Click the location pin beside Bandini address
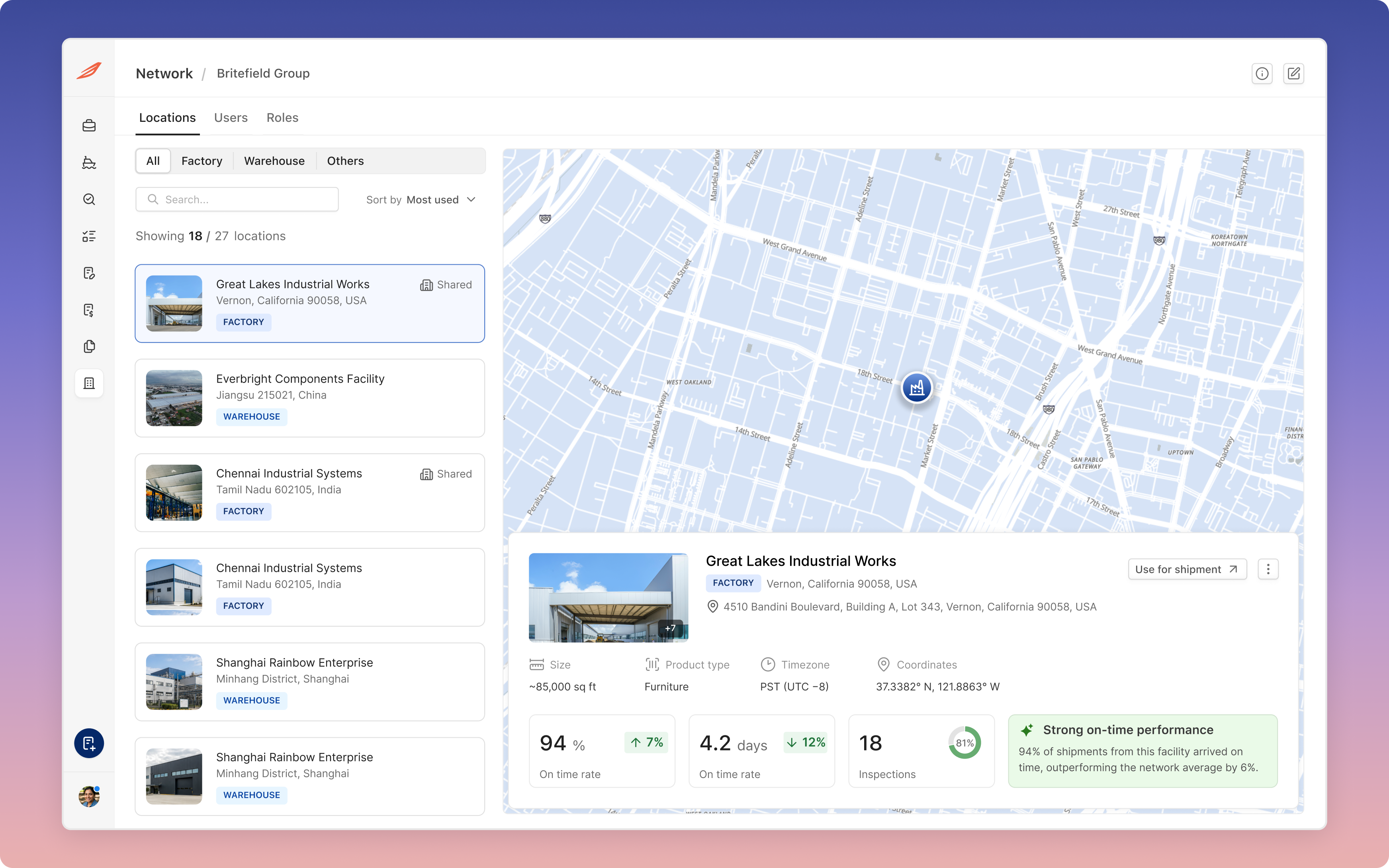The width and height of the screenshot is (1389, 868). click(x=712, y=607)
